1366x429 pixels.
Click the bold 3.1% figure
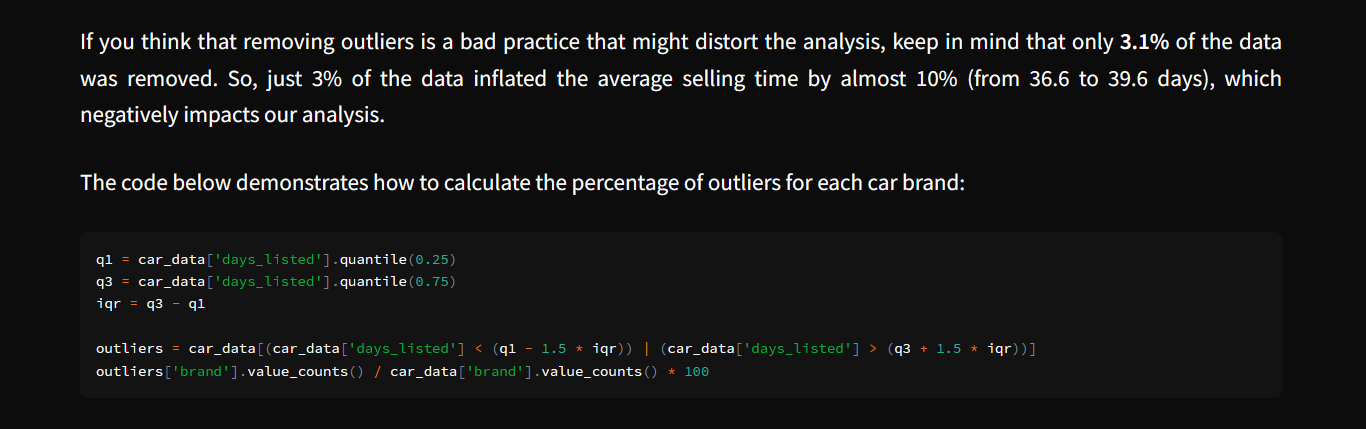point(1144,42)
